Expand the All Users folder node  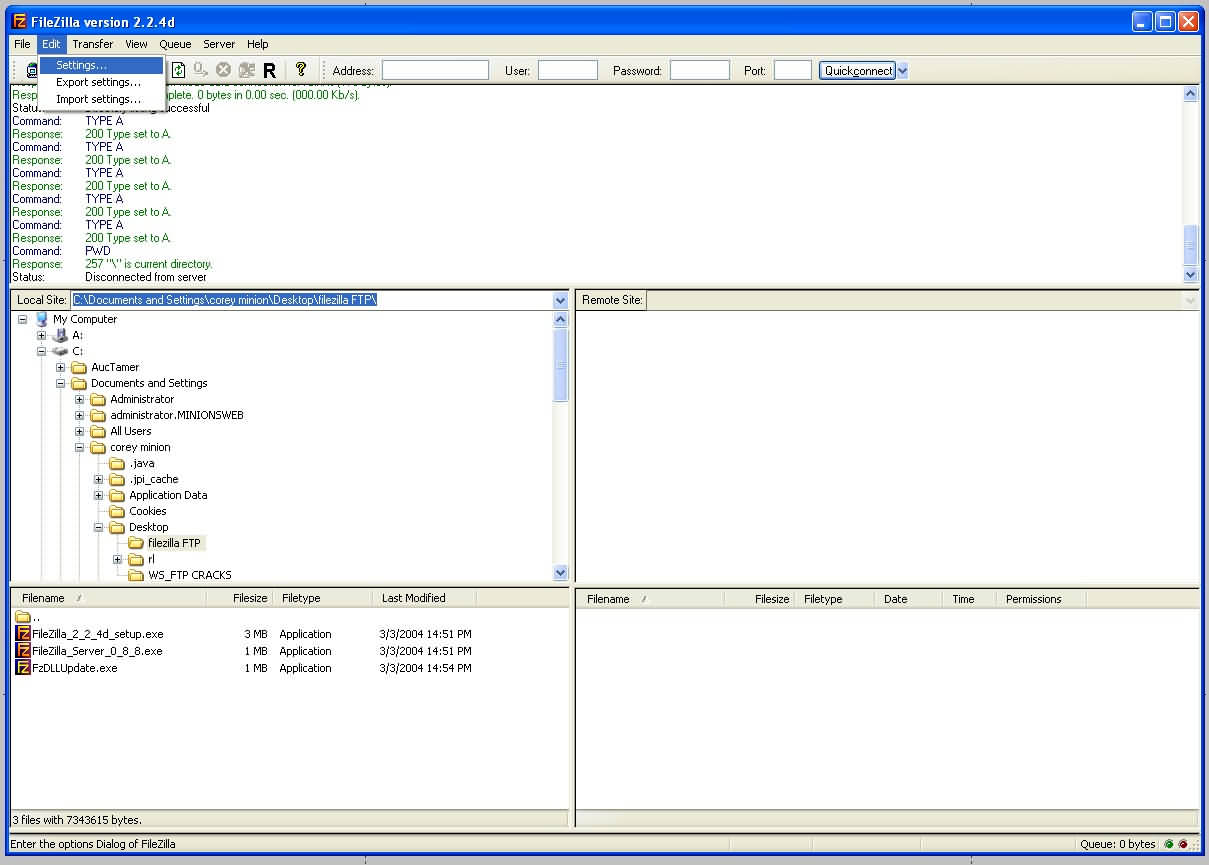pos(80,431)
